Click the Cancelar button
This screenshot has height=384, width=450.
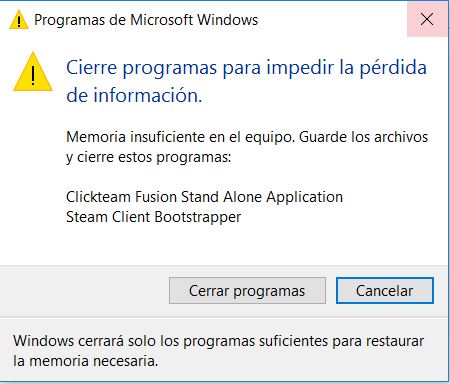coord(385,291)
